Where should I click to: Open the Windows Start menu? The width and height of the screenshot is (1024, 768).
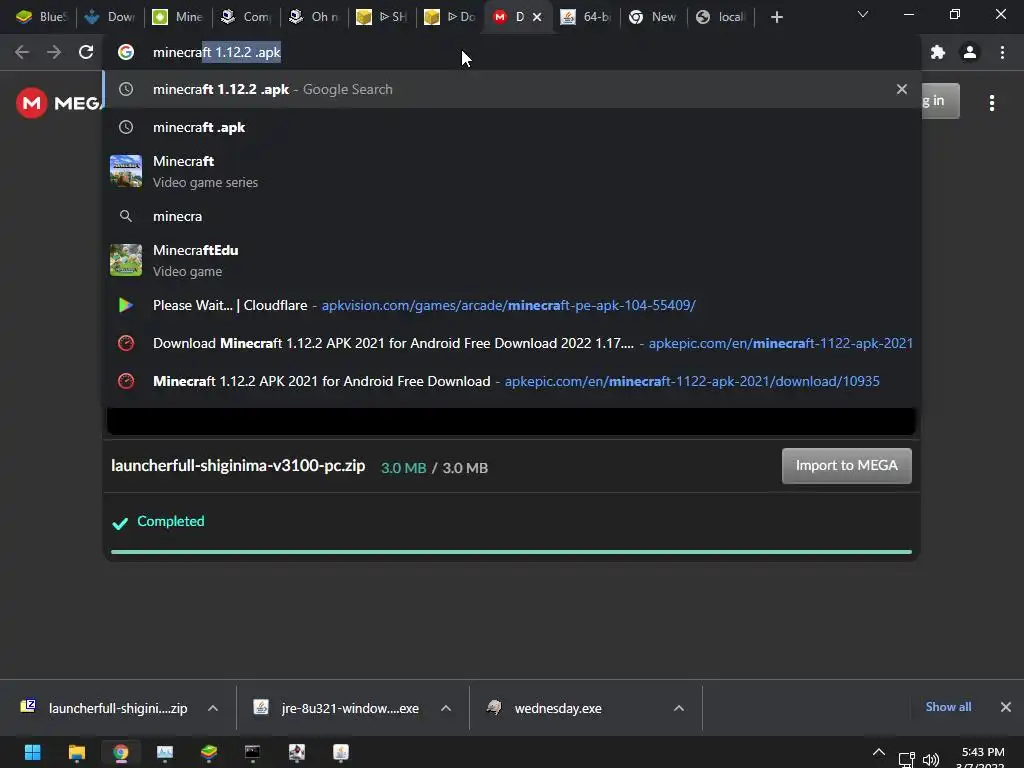[x=32, y=752]
